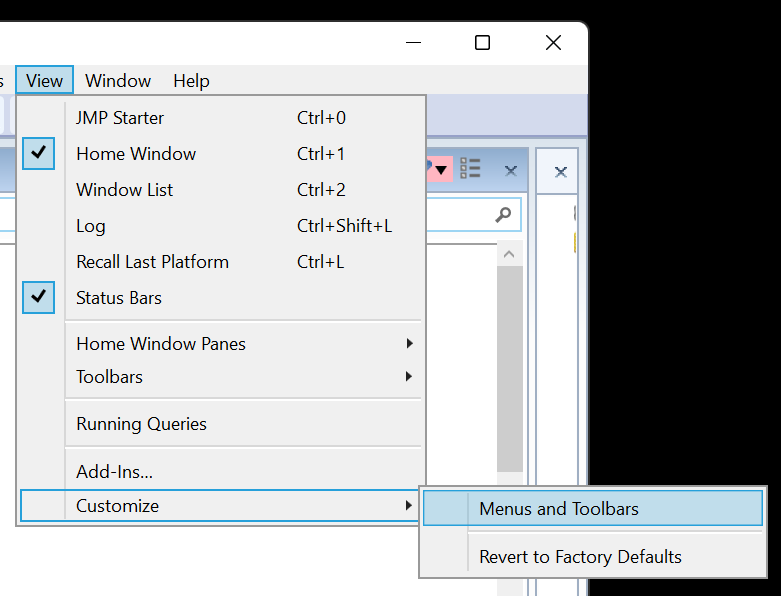Open the pink filter dropdown arrow
This screenshot has height=596, width=781.
[440, 169]
